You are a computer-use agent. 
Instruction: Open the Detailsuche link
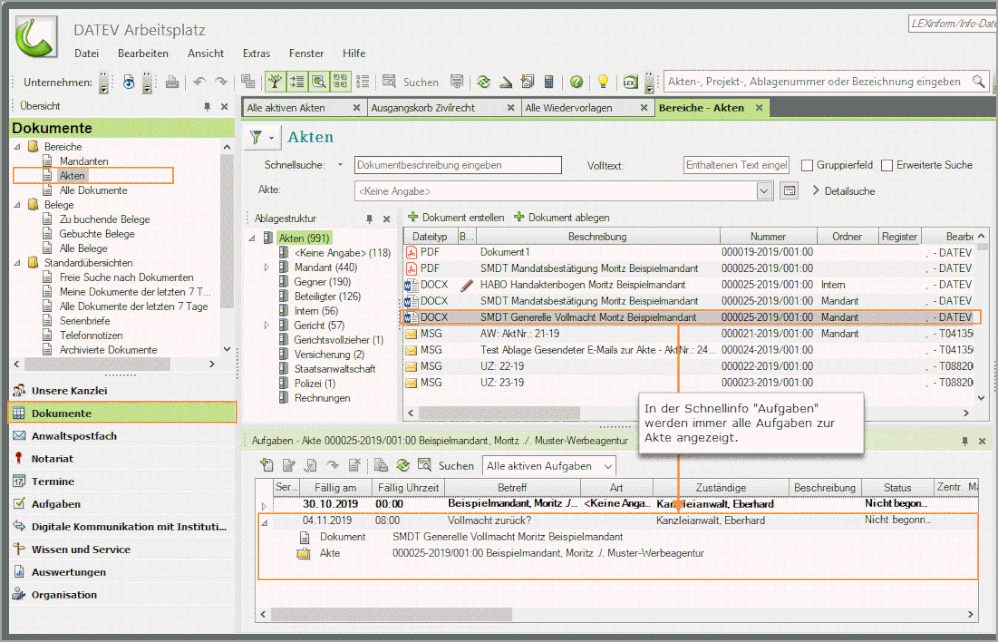coord(844,191)
